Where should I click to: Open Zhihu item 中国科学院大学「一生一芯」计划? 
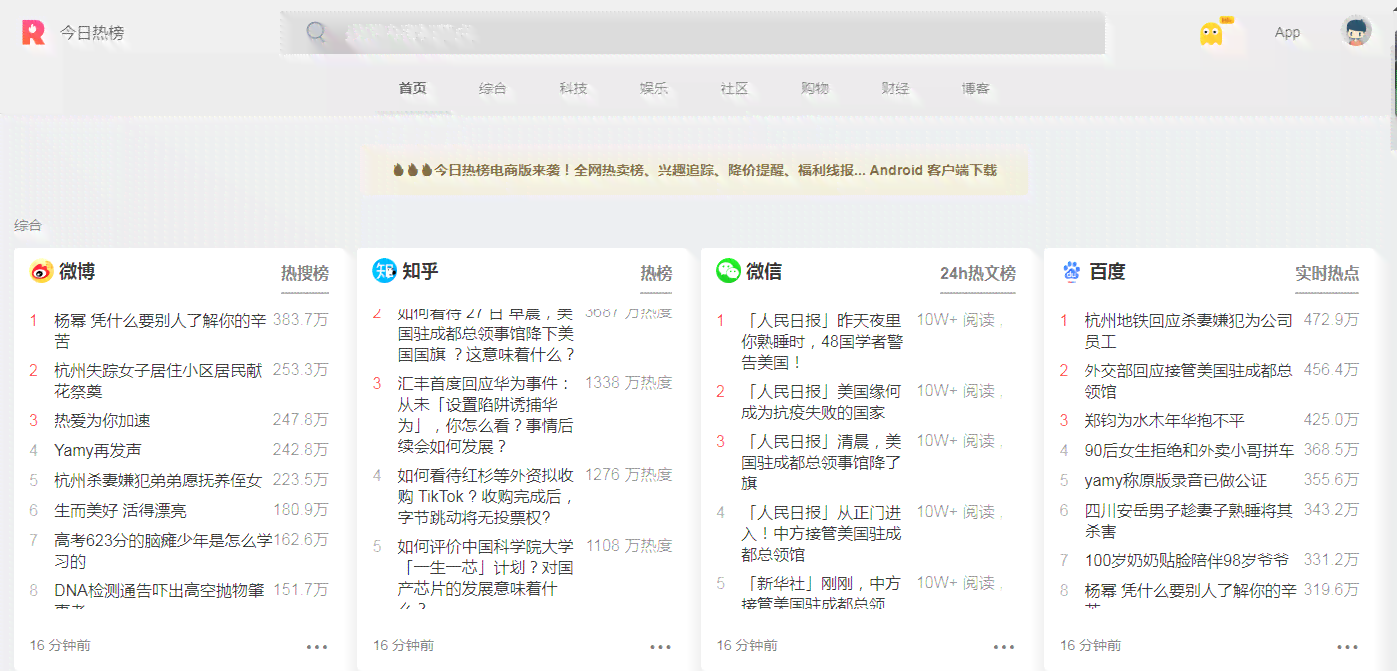[x=486, y=577]
